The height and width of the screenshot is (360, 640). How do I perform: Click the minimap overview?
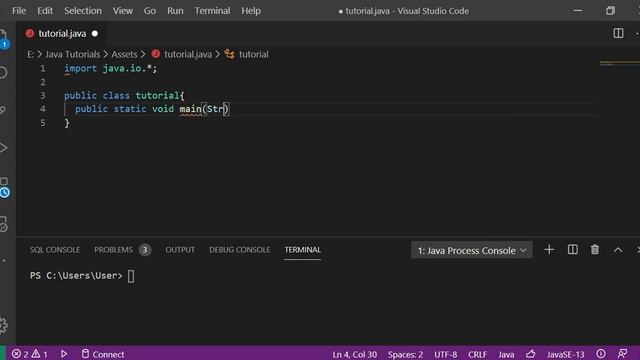[620, 63]
